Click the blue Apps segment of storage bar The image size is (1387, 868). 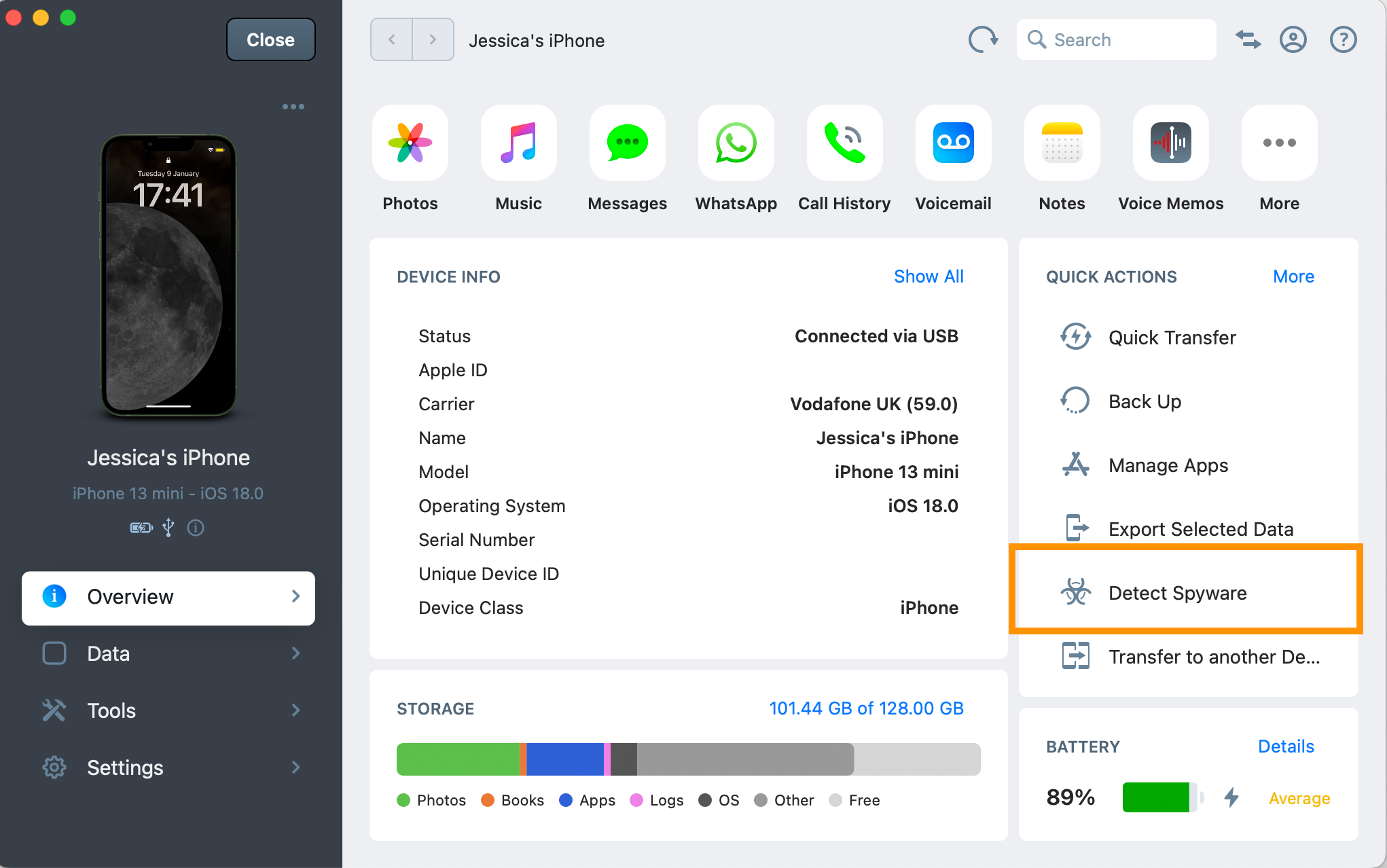(x=565, y=759)
